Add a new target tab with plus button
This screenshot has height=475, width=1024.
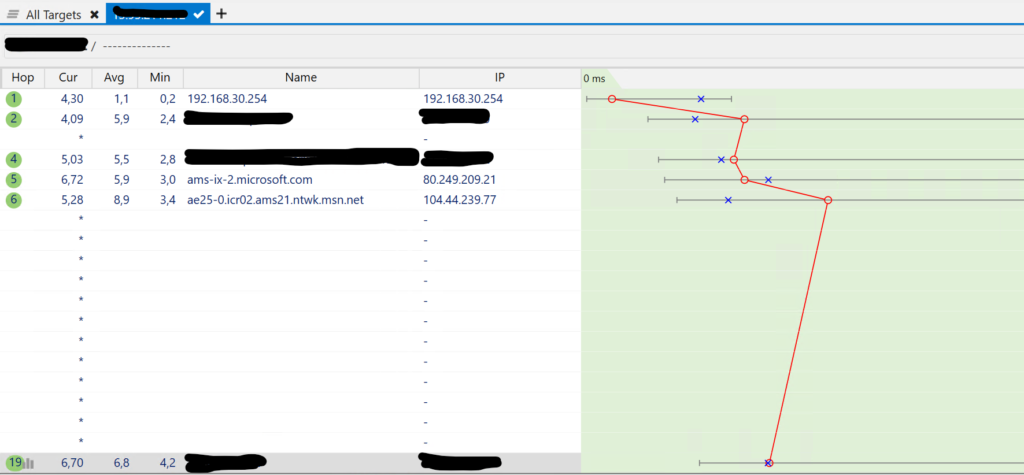(221, 14)
